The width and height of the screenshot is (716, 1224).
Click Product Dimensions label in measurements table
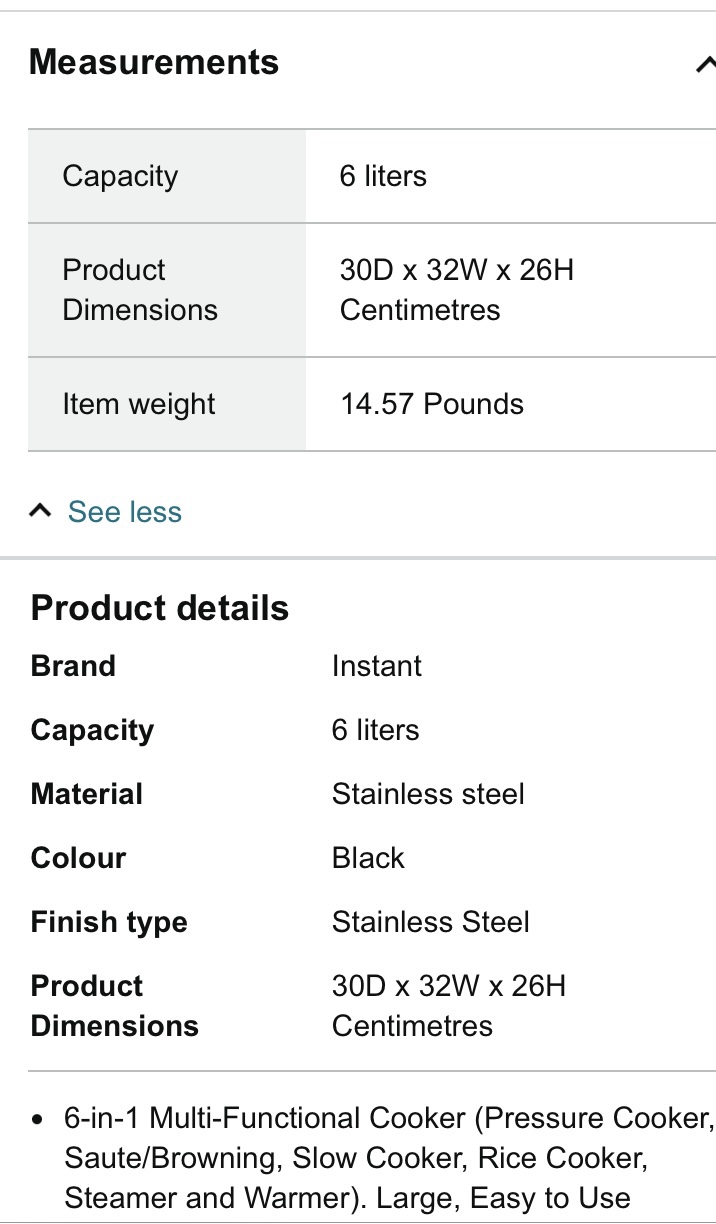coord(140,290)
